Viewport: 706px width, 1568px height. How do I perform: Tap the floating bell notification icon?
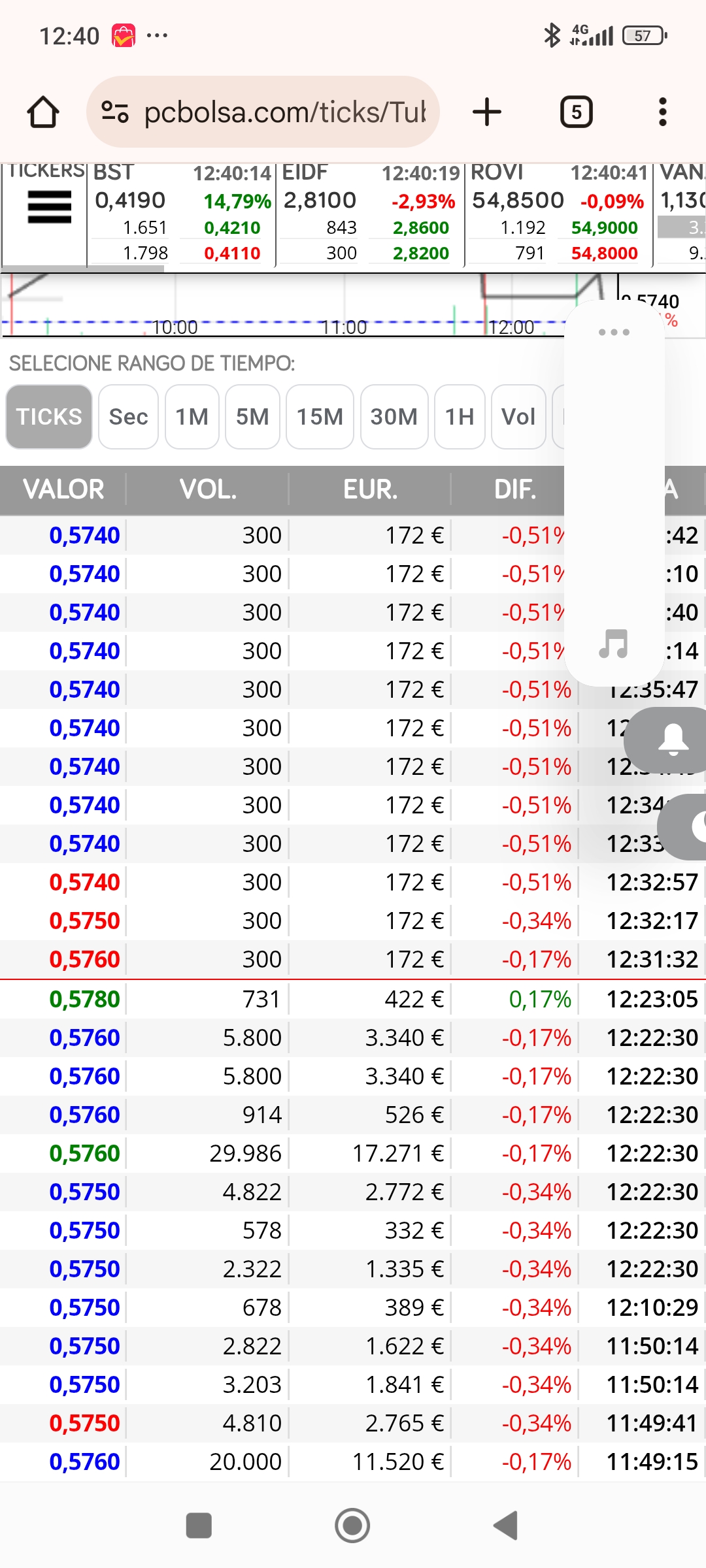pos(672,740)
